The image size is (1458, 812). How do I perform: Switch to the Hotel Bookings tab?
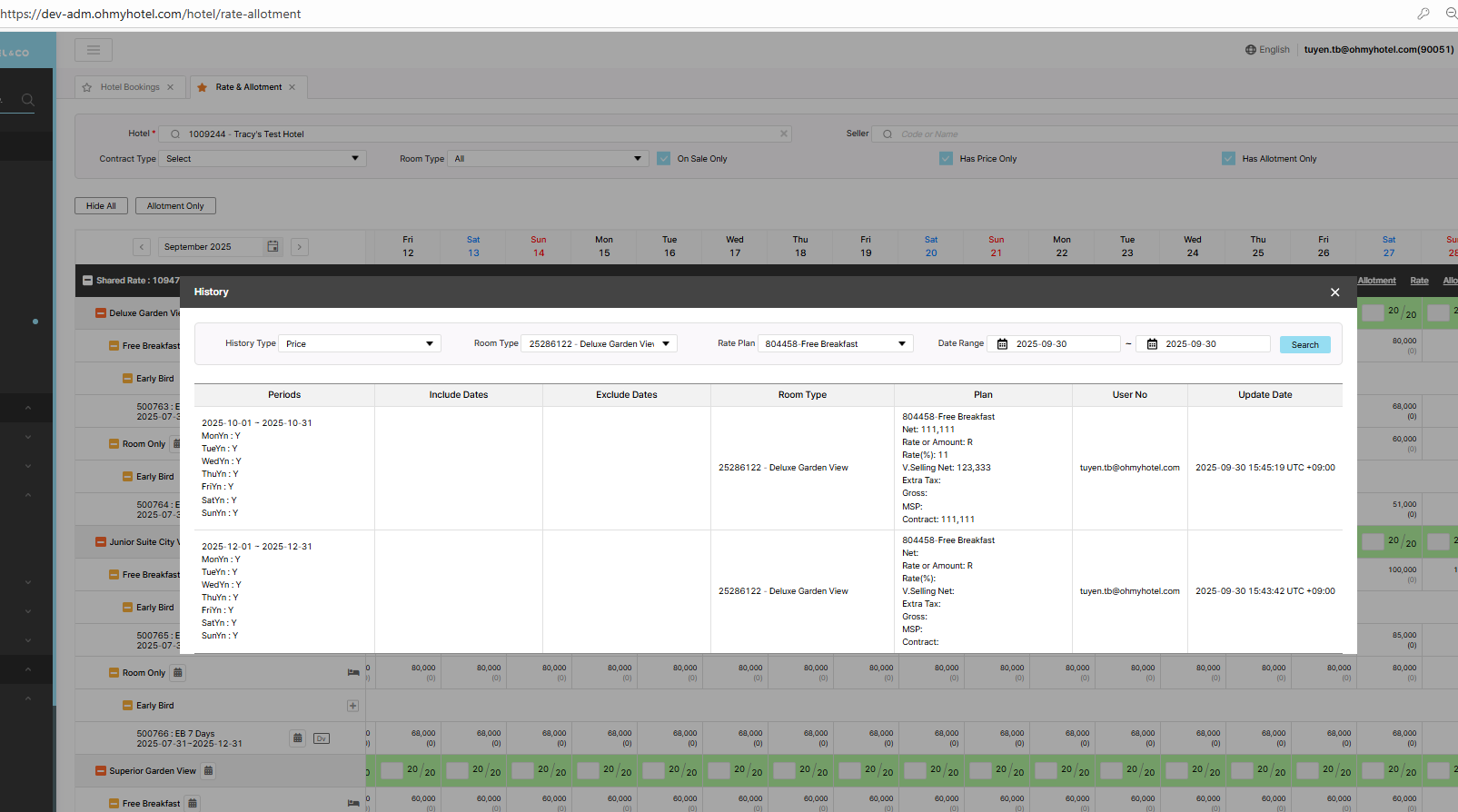[130, 87]
